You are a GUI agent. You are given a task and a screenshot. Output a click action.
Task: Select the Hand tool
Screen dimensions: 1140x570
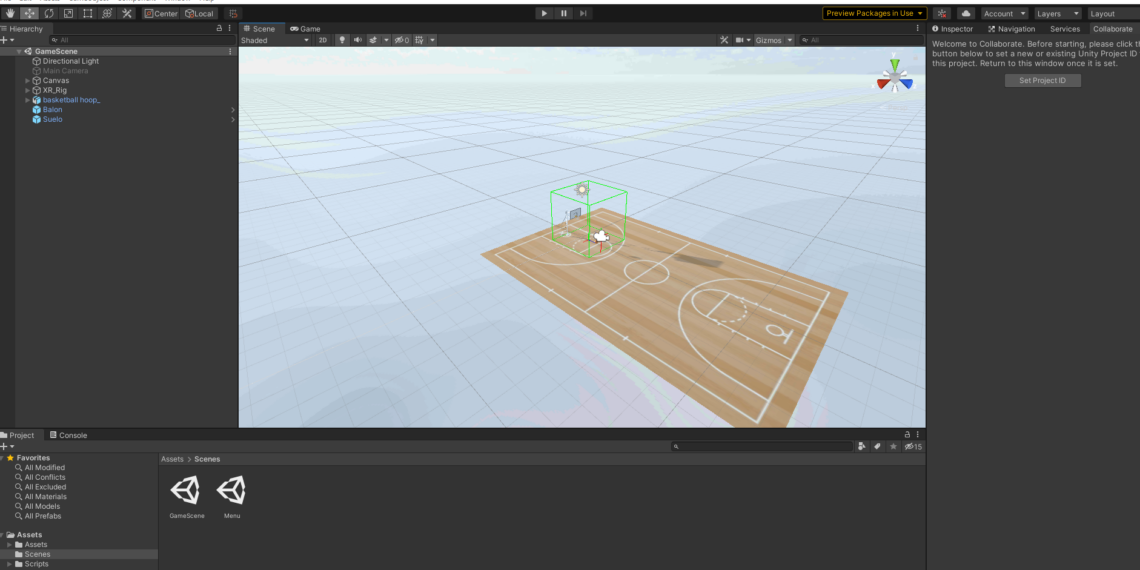coord(9,13)
